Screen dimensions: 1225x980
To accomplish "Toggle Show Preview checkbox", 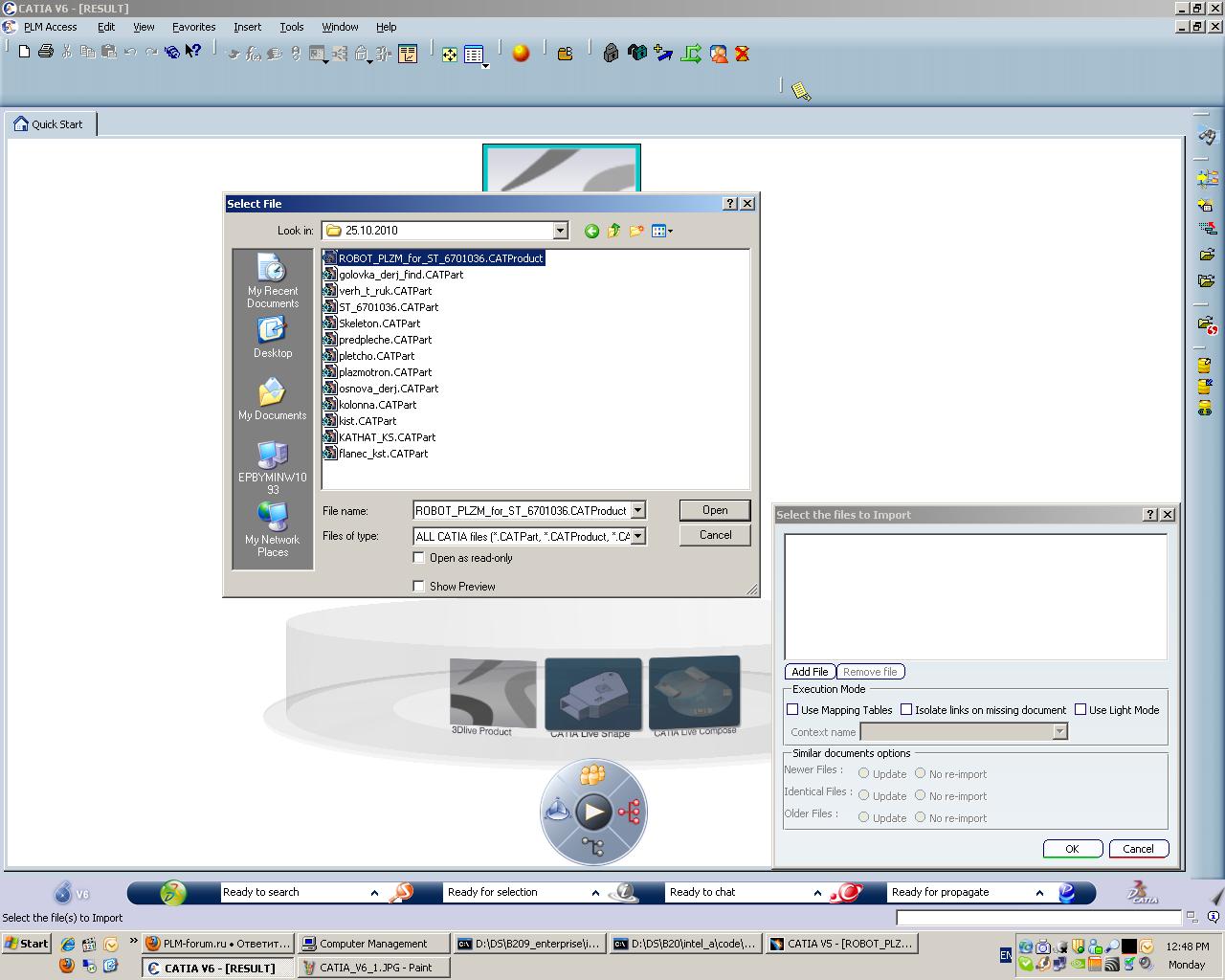I will coord(418,587).
